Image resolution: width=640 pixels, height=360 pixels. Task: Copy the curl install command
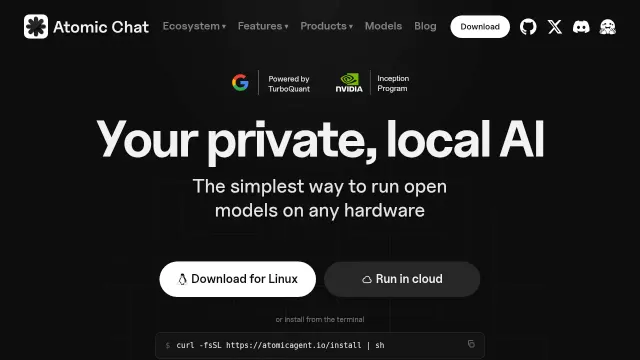pyautogui.click(x=471, y=344)
